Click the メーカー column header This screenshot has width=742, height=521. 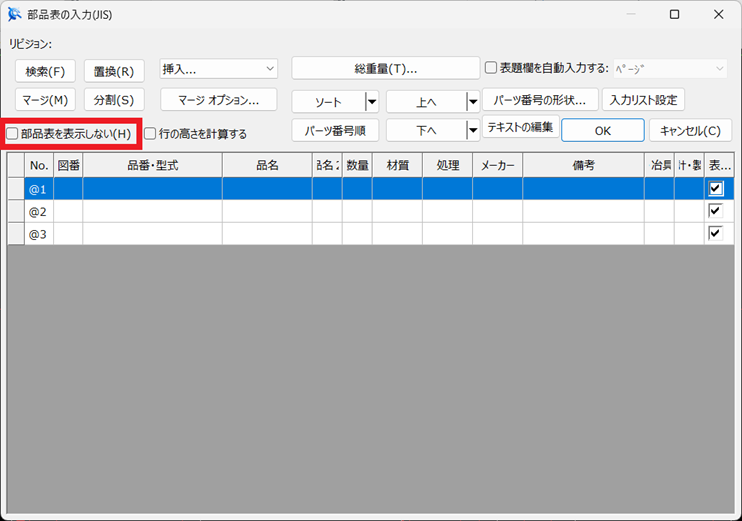[x=497, y=165]
